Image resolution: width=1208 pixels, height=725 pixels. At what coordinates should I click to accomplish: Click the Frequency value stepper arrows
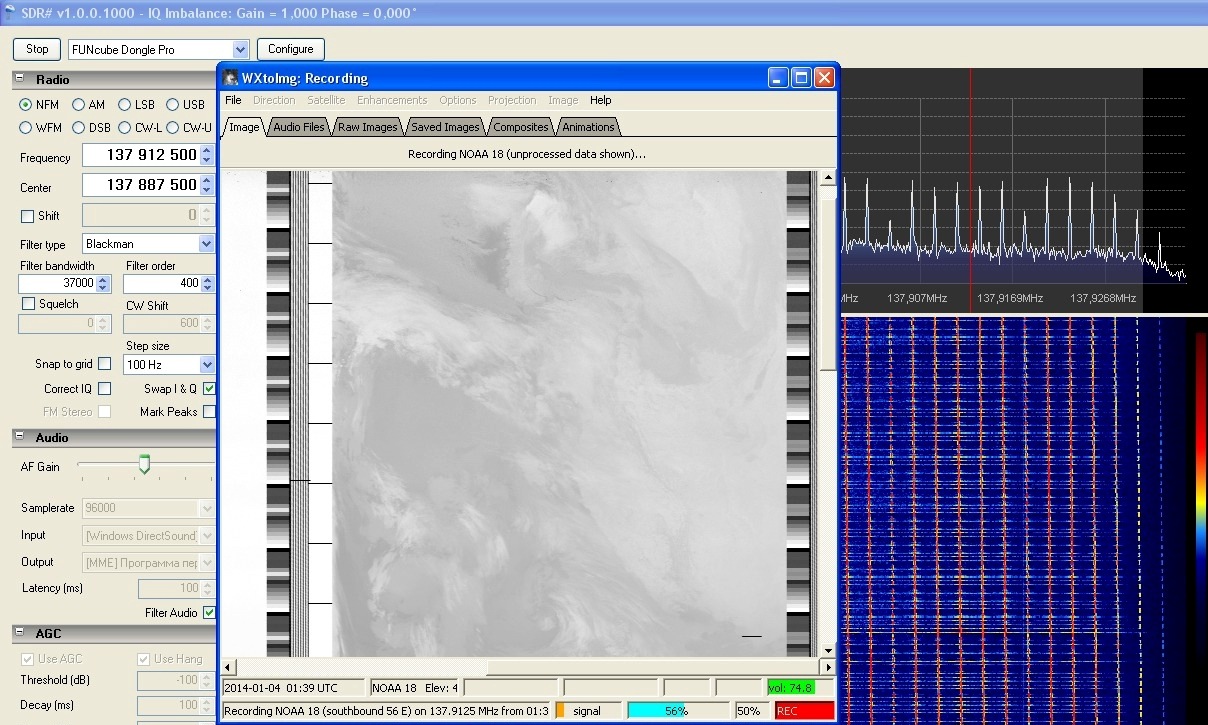click(x=207, y=155)
